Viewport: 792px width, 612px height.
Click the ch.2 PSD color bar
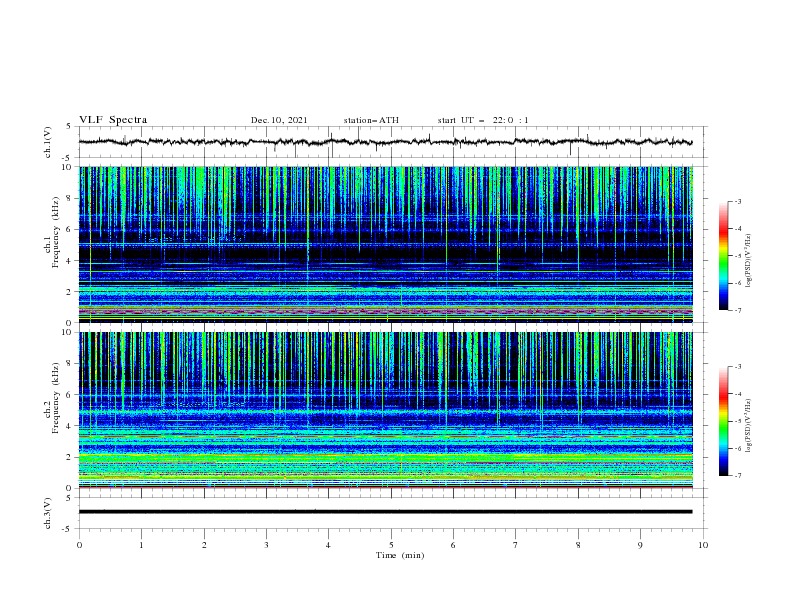(x=723, y=421)
